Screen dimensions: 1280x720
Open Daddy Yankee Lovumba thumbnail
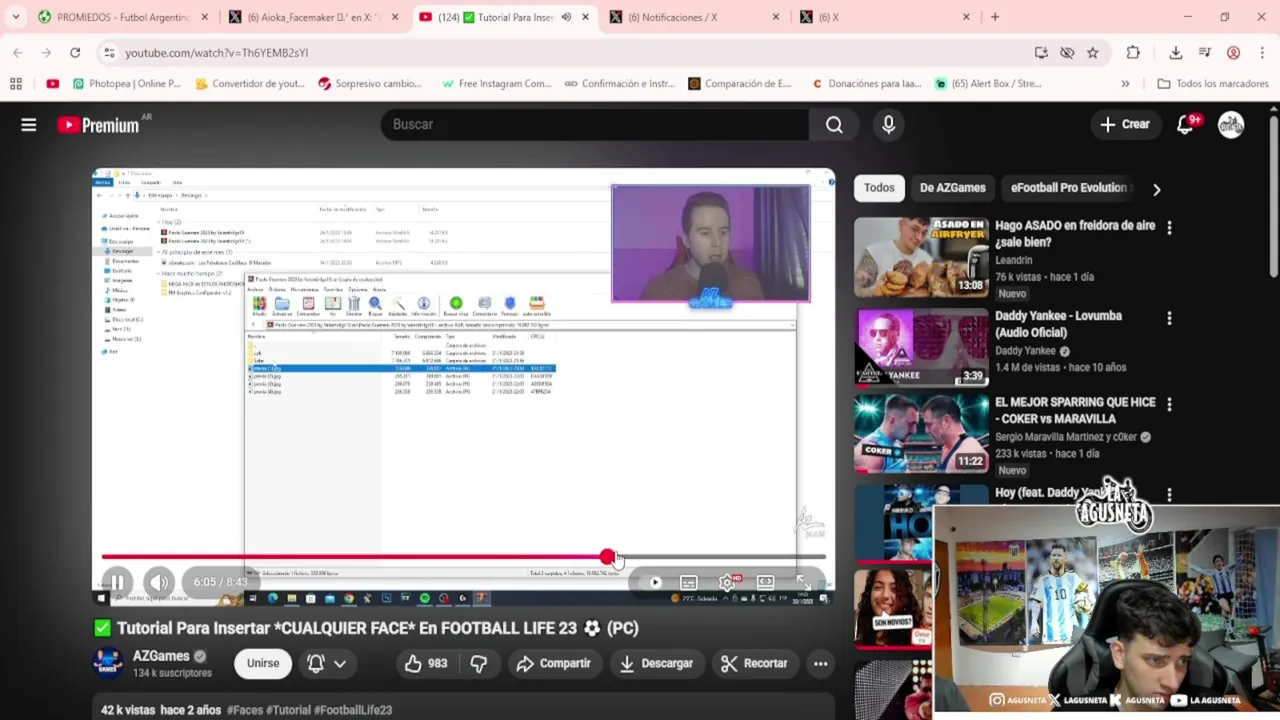921,347
